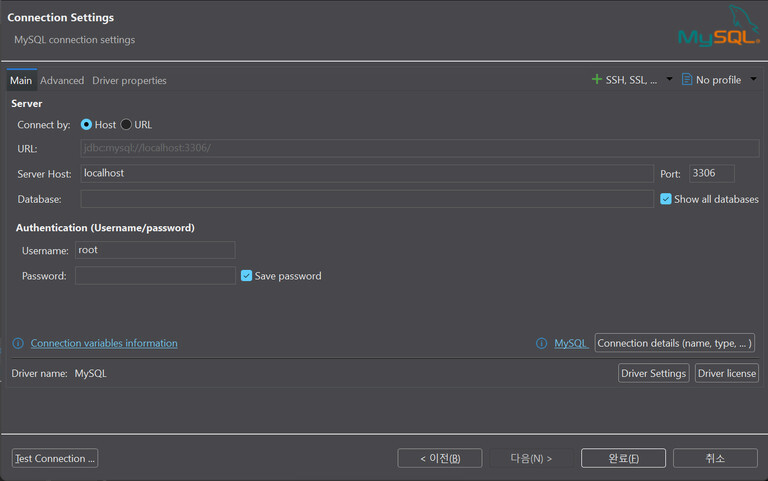The image size is (768, 481).
Task: Open Connection details (name, type, ...) button
Action: click(x=674, y=343)
